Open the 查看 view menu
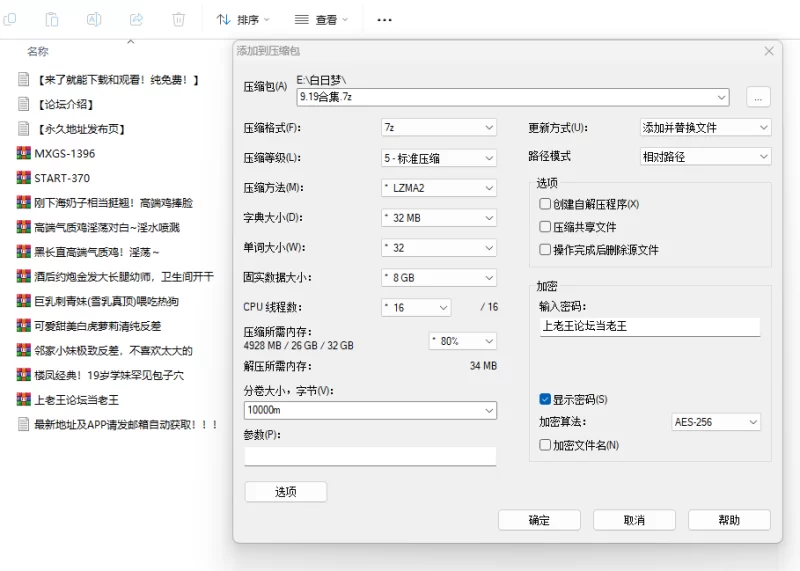 [321, 20]
